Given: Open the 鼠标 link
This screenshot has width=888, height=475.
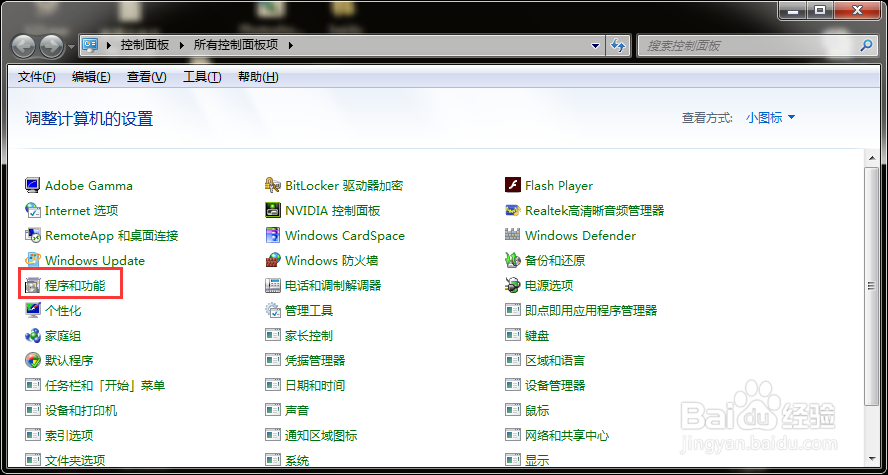Looking at the screenshot, I should [537, 410].
